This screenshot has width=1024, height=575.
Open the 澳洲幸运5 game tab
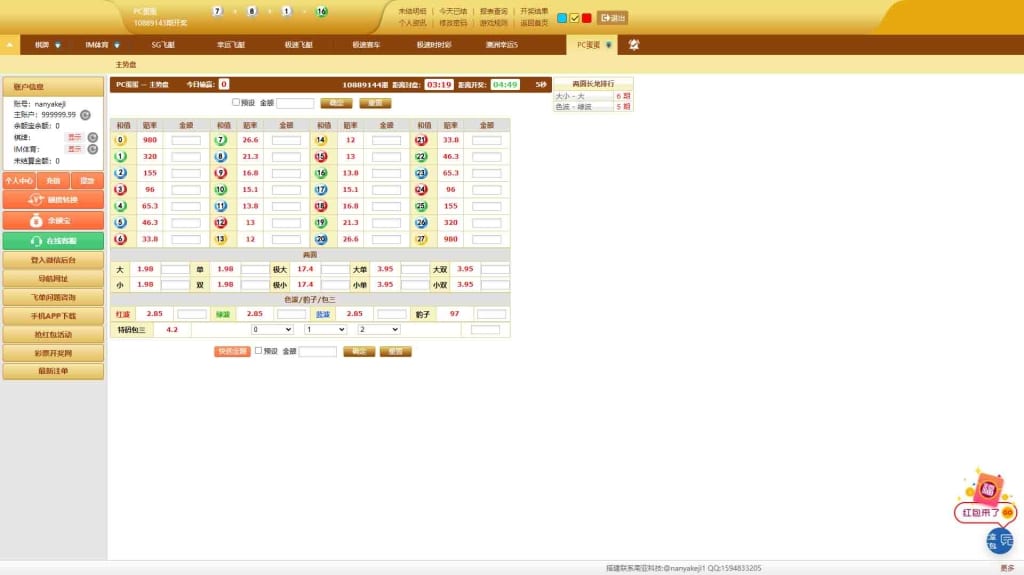[x=502, y=45]
